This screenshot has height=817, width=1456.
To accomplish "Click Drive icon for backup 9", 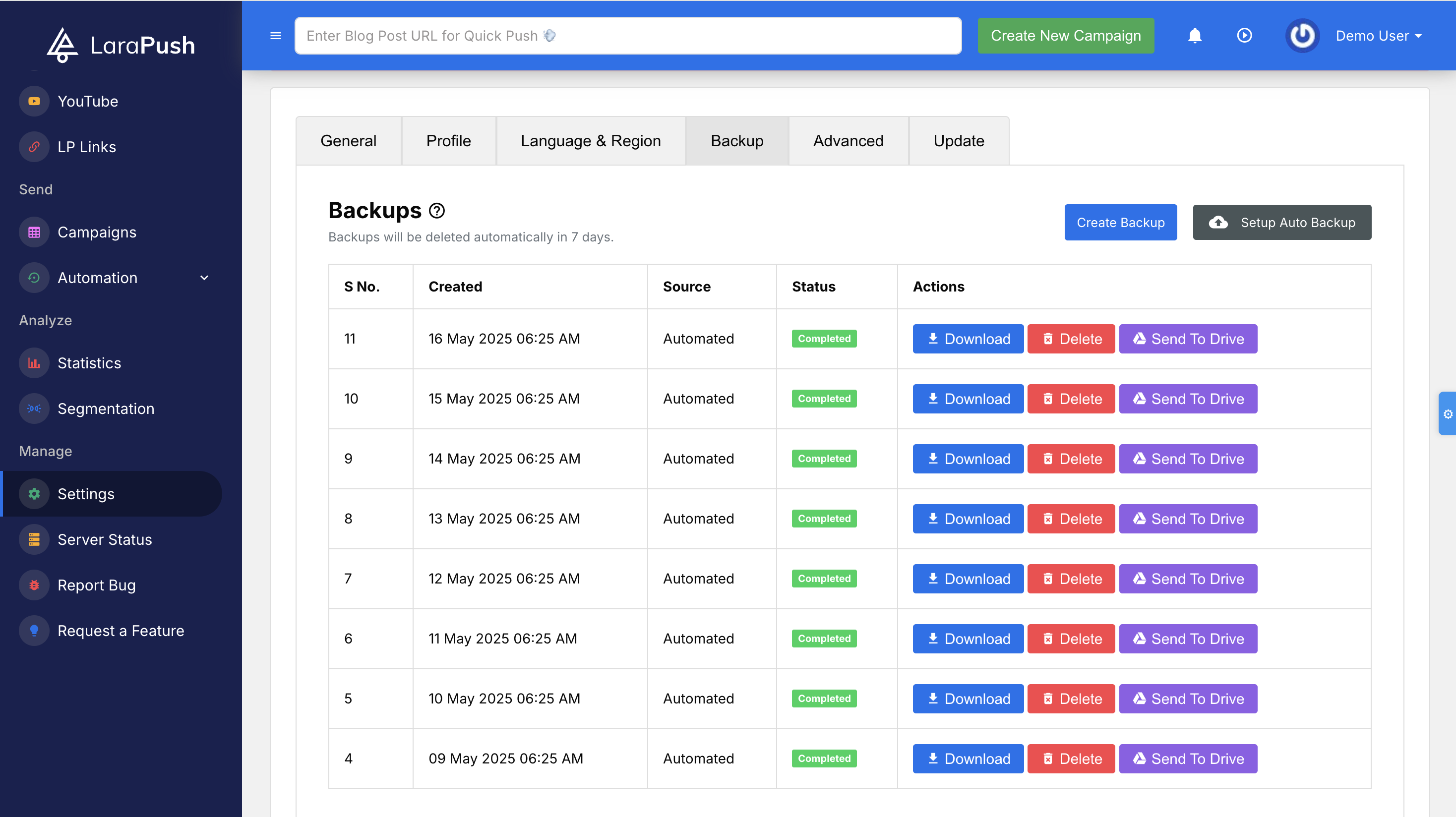I will tap(1140, 458).
